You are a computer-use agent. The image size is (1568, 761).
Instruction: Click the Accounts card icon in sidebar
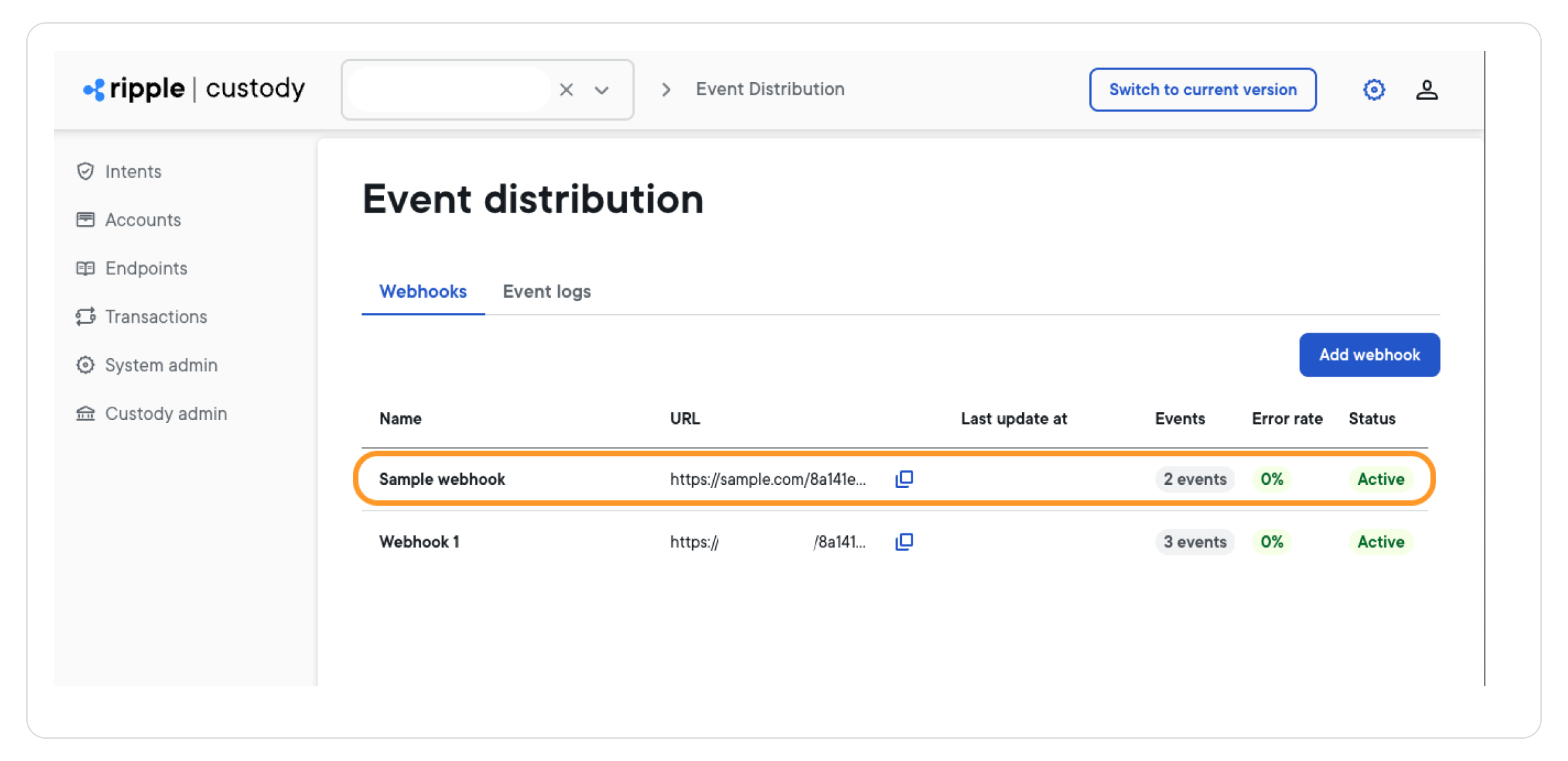pyautogui.click(x=85, y=220)
